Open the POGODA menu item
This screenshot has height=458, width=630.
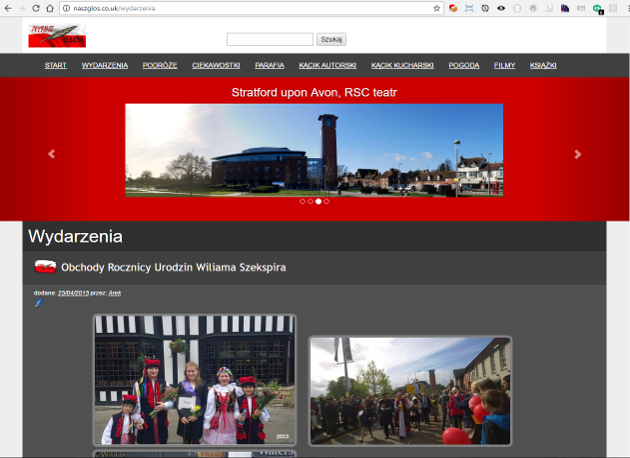pyautogui.click(x=464, y=65)
